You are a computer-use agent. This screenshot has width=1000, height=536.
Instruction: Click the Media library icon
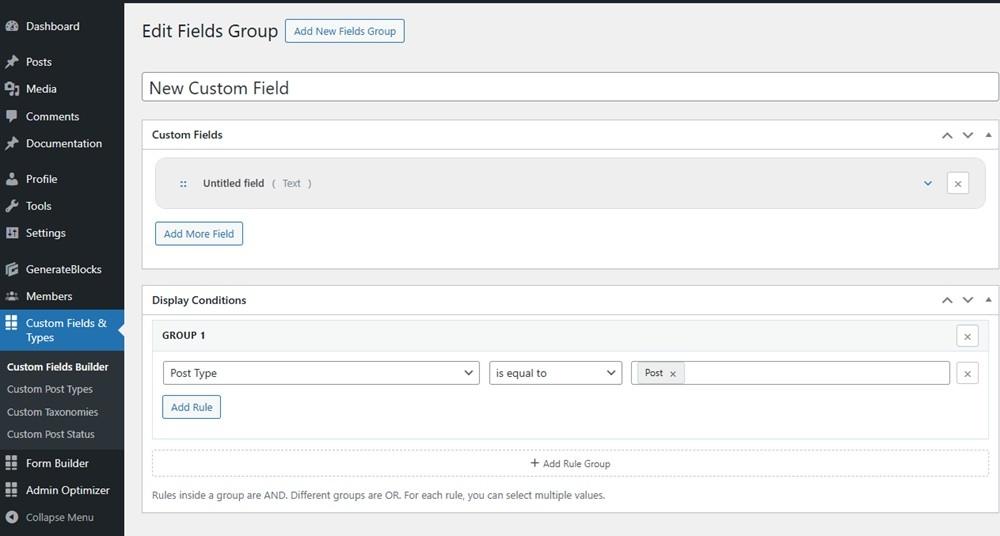click(11, 89)
